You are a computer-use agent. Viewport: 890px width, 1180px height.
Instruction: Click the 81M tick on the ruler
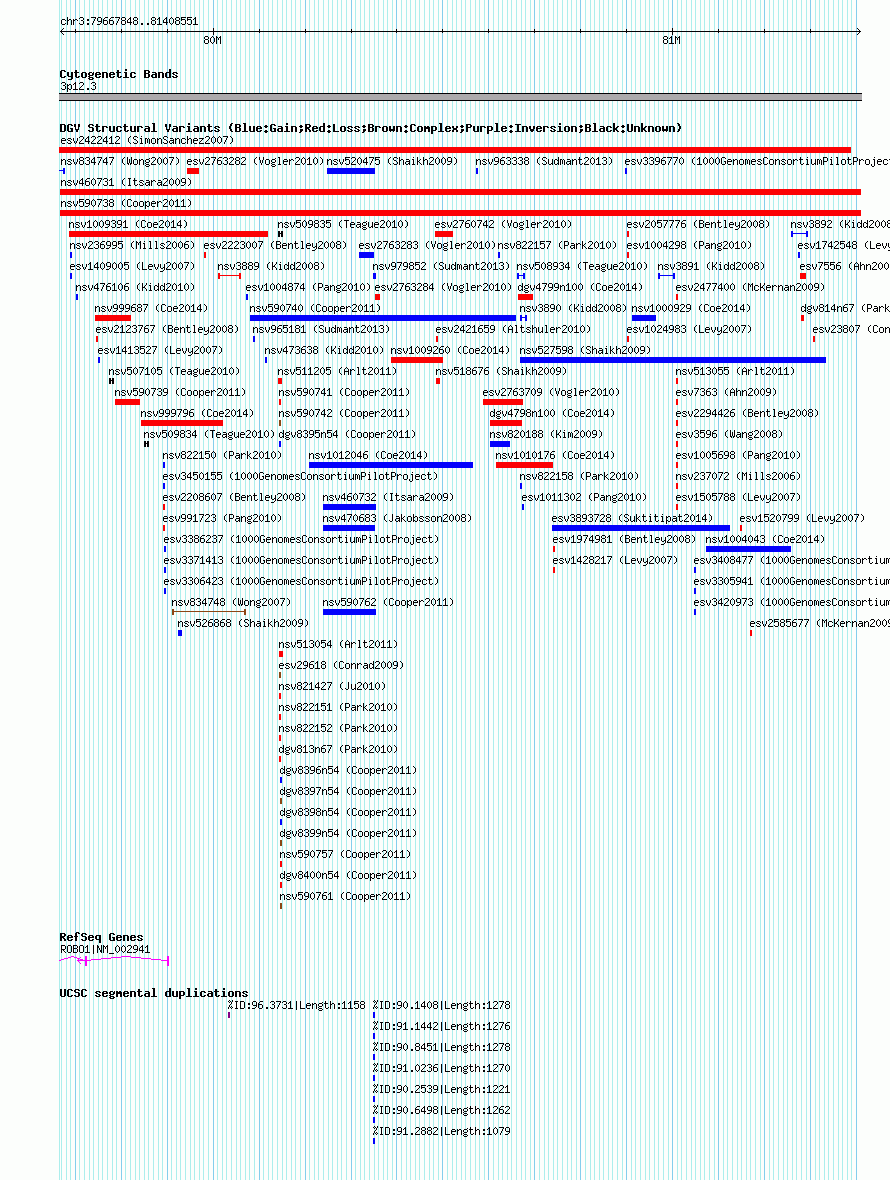click(671, 41)
